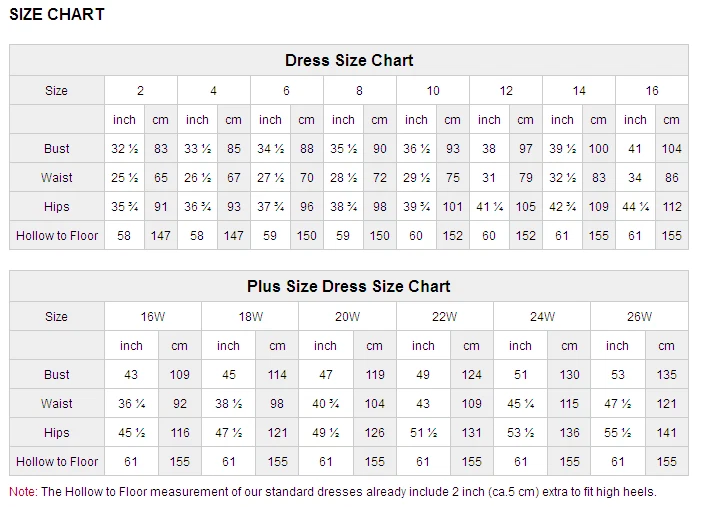Screen dimensions: 703x507
Task: Click the 22W size column header
Action: click(445, 317)
